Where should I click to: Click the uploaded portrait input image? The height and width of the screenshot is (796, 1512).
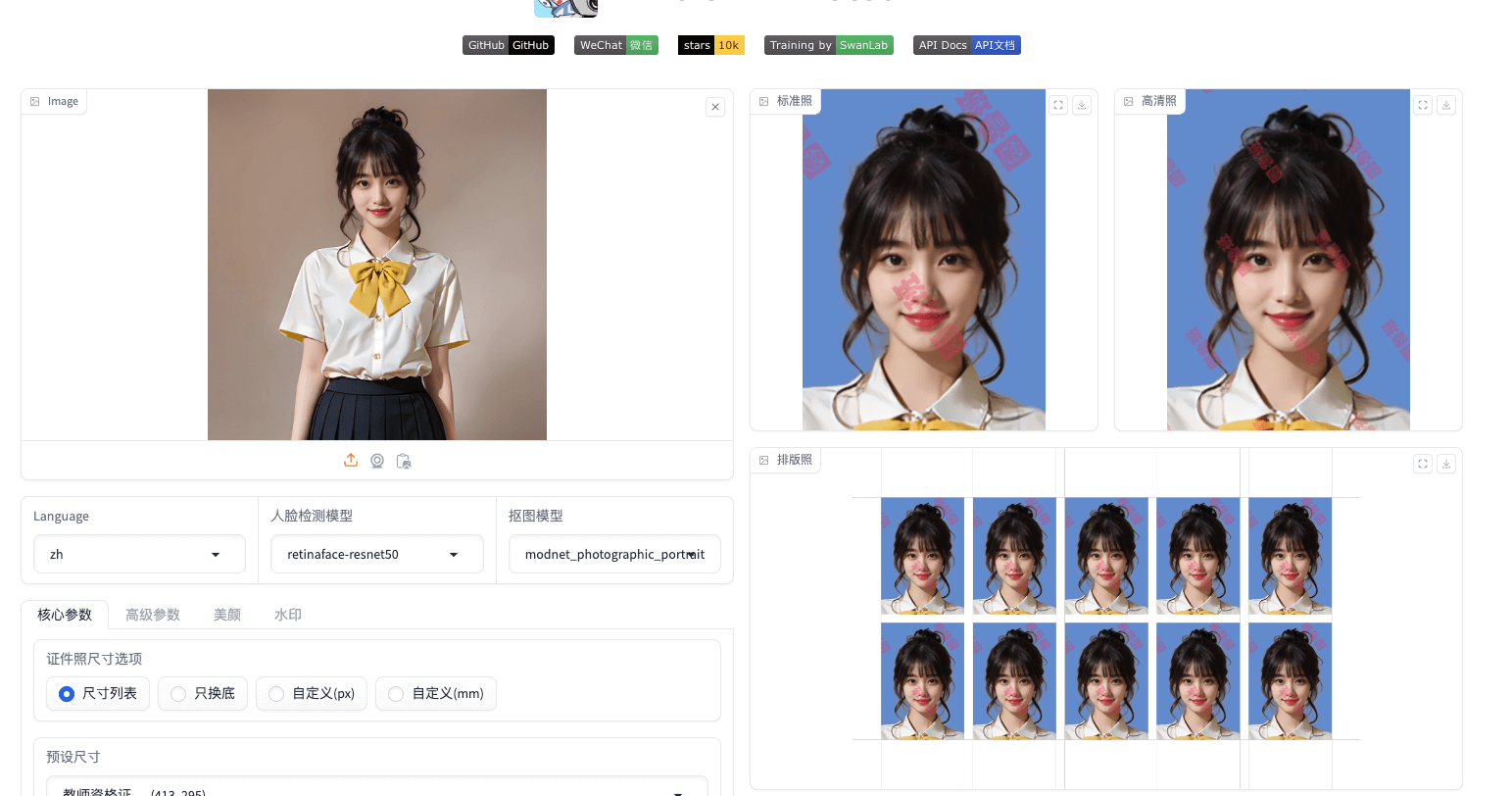pyautogui.click(x=377, y=265)
